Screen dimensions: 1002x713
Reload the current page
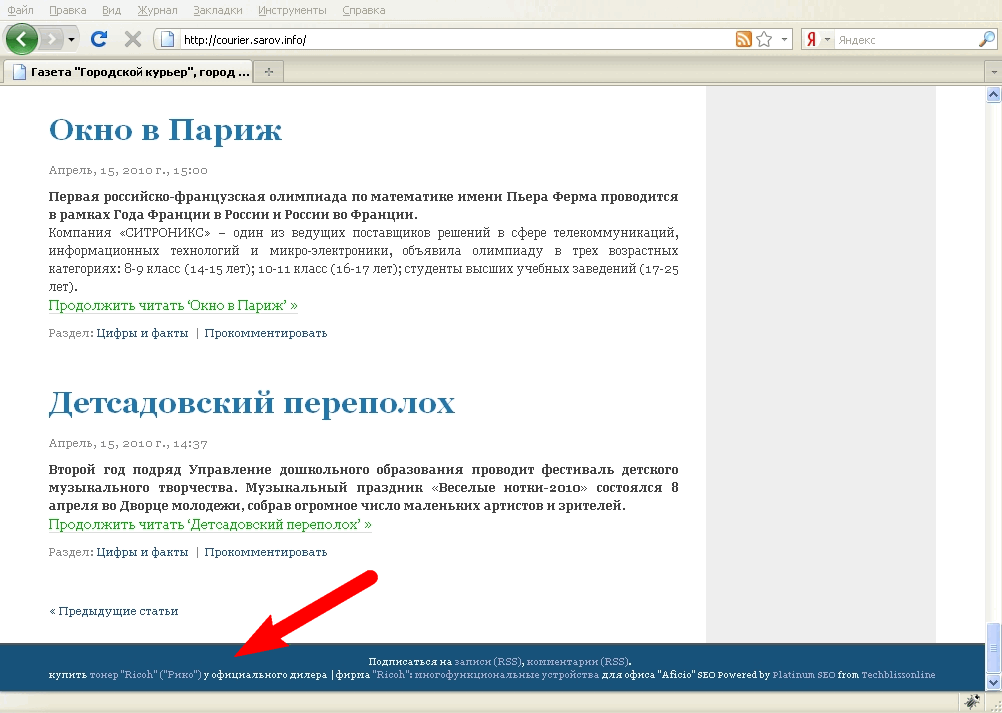[x=98, y=39]
